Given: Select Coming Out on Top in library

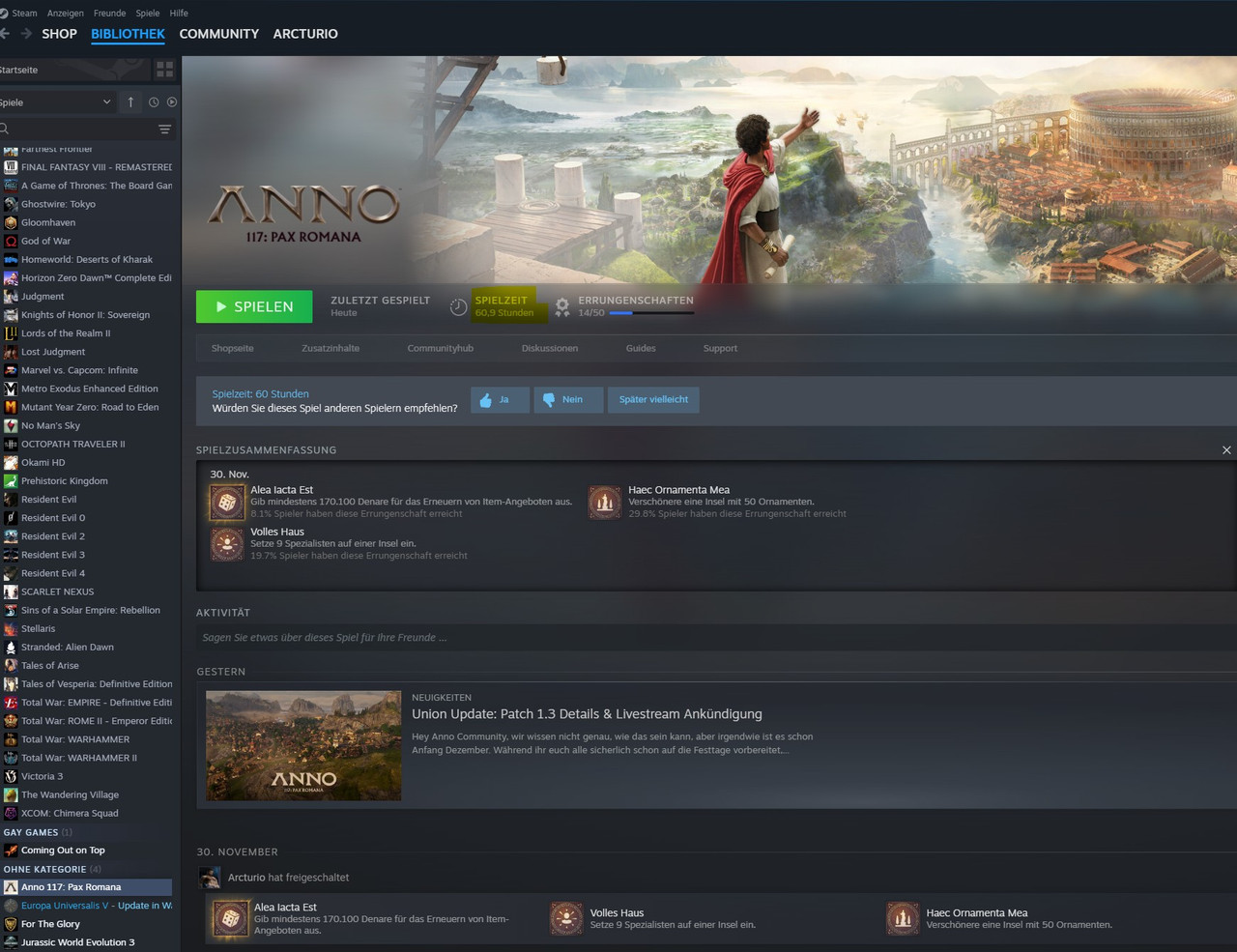Looking at the screenshot, I should pyautogui.click(x=86, y=851).
